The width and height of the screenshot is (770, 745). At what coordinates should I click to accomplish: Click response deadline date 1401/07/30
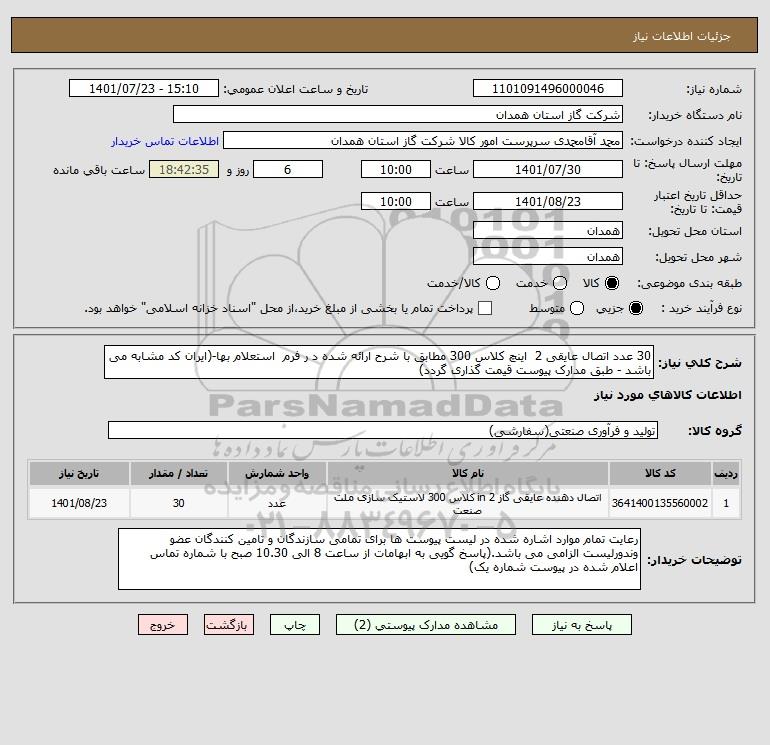point(548,169)
